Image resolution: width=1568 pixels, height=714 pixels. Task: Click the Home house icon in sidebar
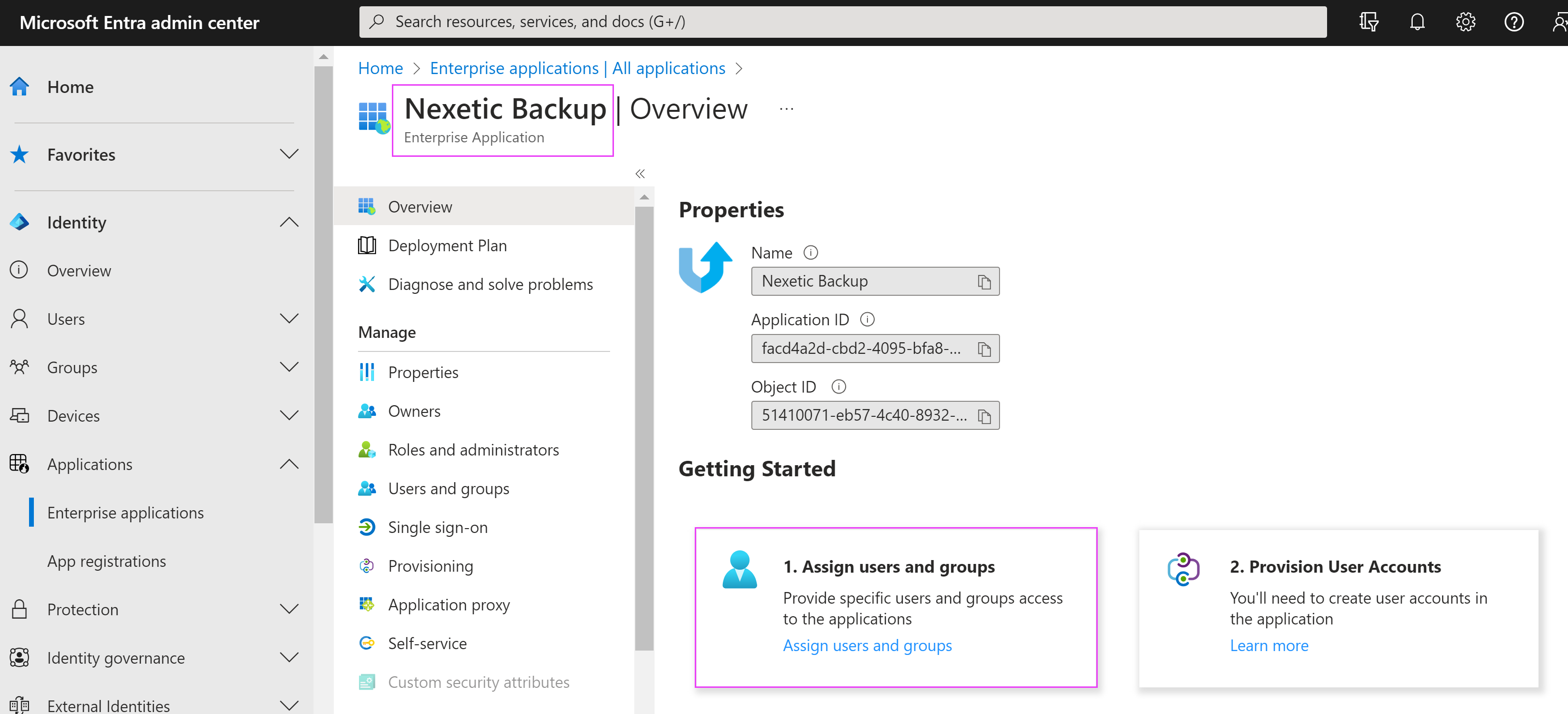[x=19, y=87]
